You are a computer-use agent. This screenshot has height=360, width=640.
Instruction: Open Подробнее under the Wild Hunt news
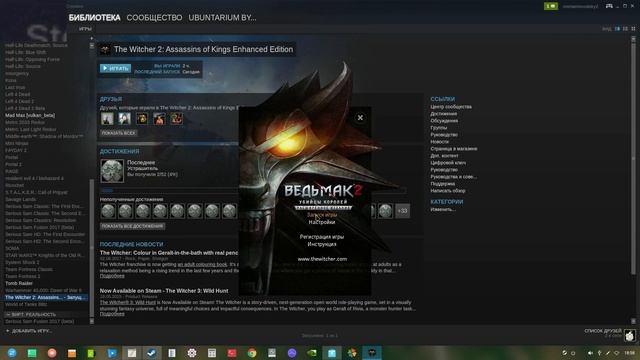(x=112, y=314)
